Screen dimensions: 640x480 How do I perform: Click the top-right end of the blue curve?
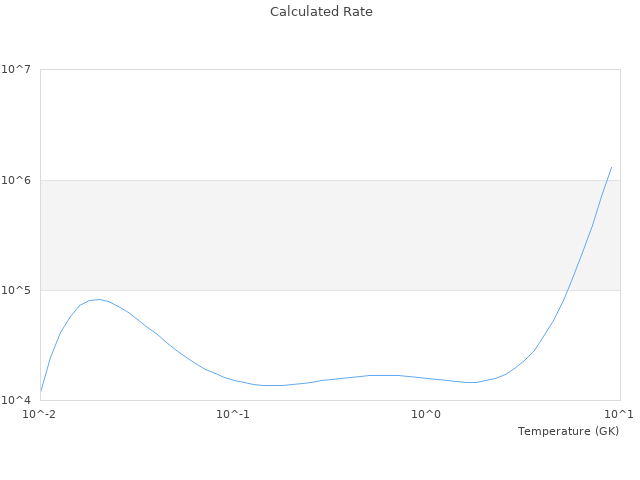(x=611, y=167)
